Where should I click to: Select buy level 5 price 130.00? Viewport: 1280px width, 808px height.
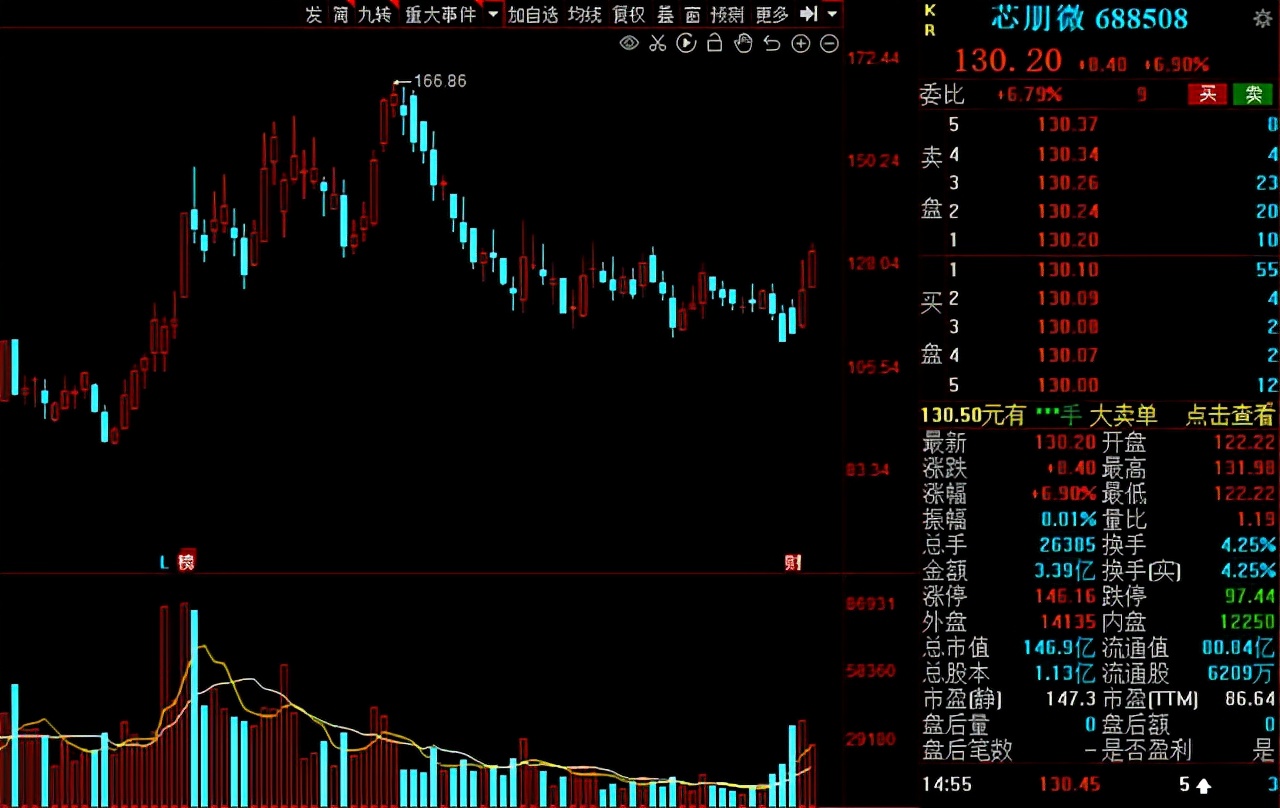coord(1068,384)
